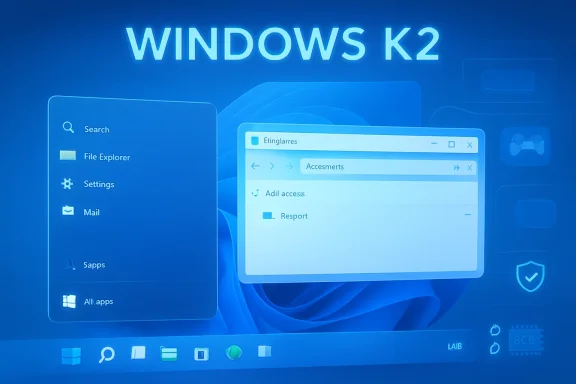
Task: Click the game controller icon
Action: click(527, 145)
